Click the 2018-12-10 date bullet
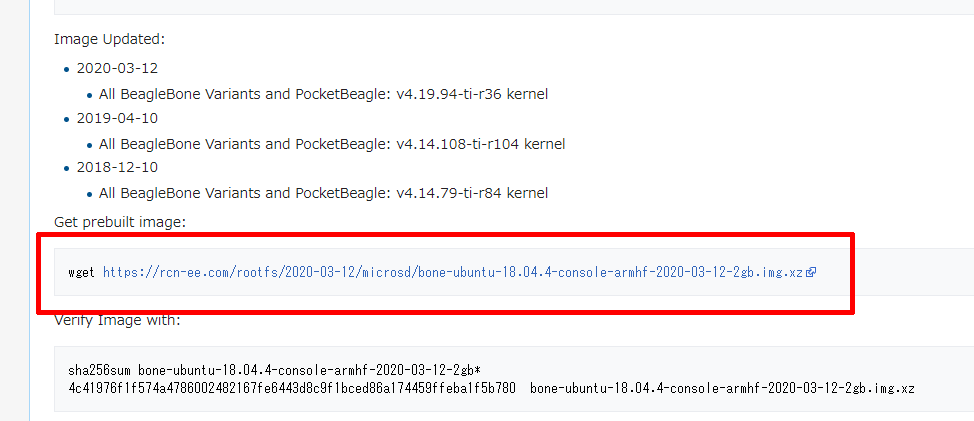Image resolution: width=974 pixels, height=421 pixels. (x=117, y=168)
